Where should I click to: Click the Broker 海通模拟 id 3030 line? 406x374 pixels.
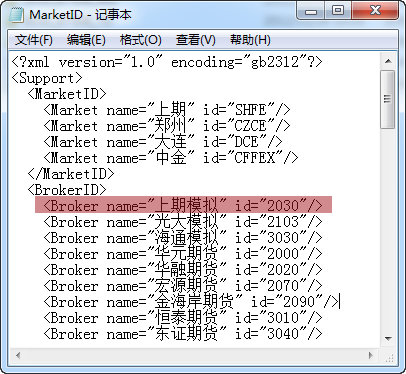[183, 238]
